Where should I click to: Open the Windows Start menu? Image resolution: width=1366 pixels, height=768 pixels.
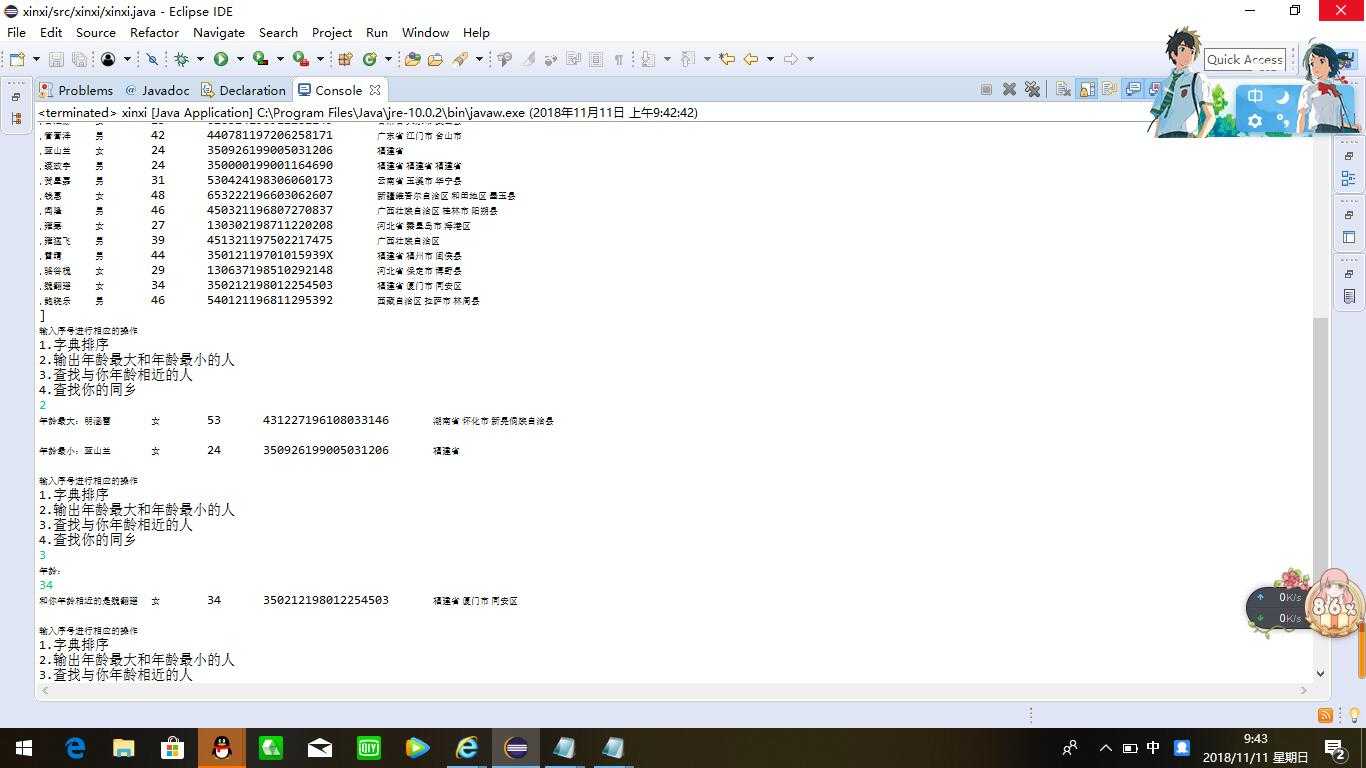pos(24,748)
